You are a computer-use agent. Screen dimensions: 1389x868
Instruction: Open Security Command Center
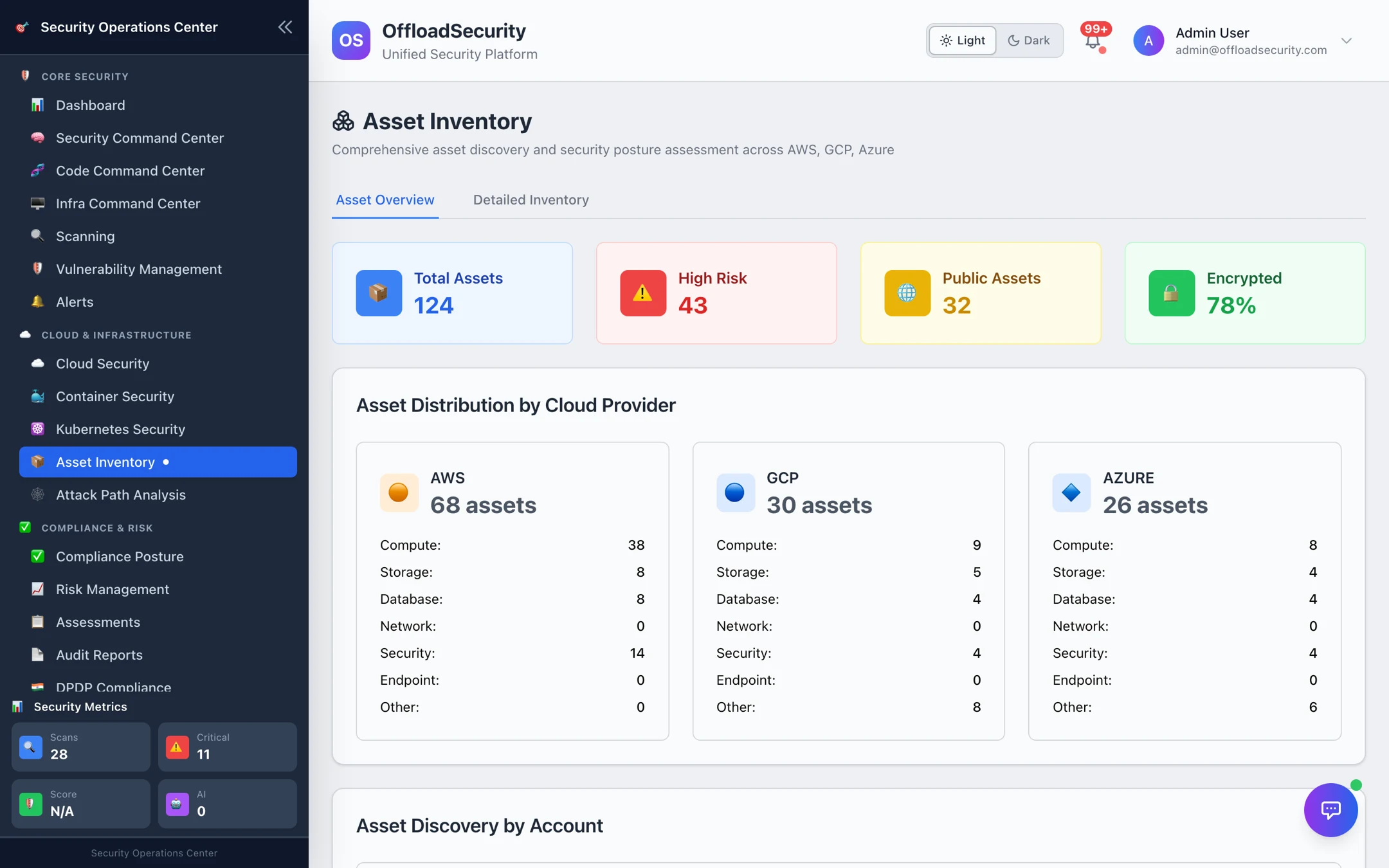click(x=158, y=138)
